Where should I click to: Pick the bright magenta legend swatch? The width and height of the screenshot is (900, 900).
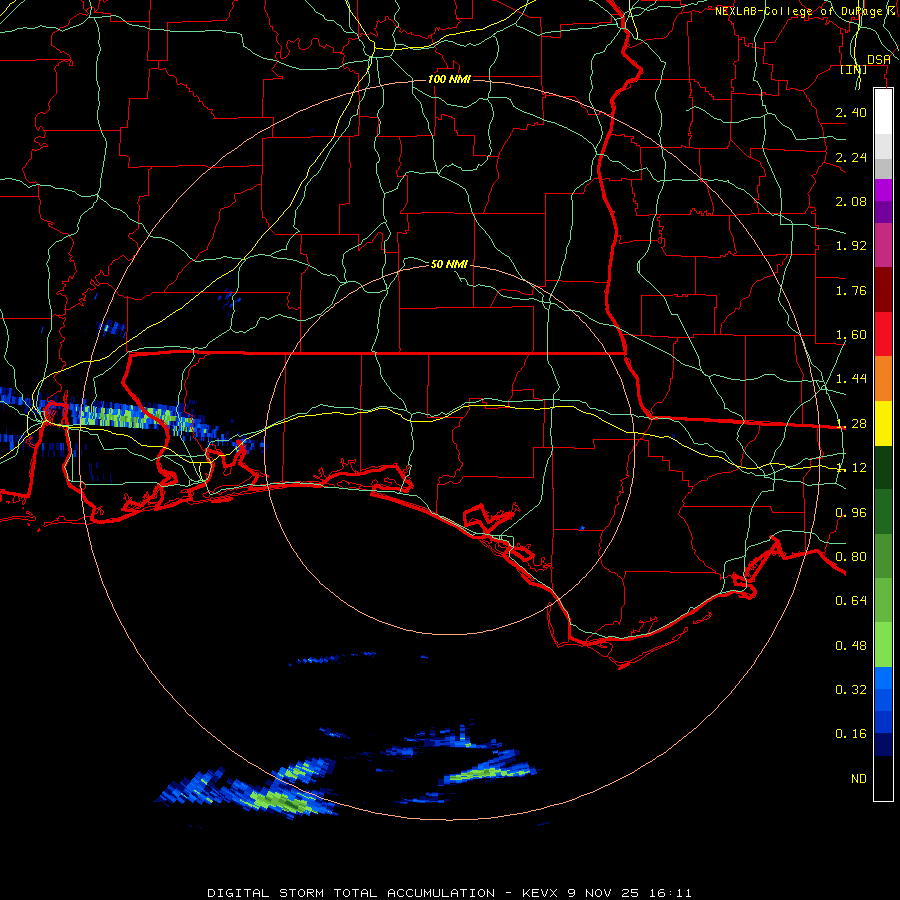[x=883, y=190]
